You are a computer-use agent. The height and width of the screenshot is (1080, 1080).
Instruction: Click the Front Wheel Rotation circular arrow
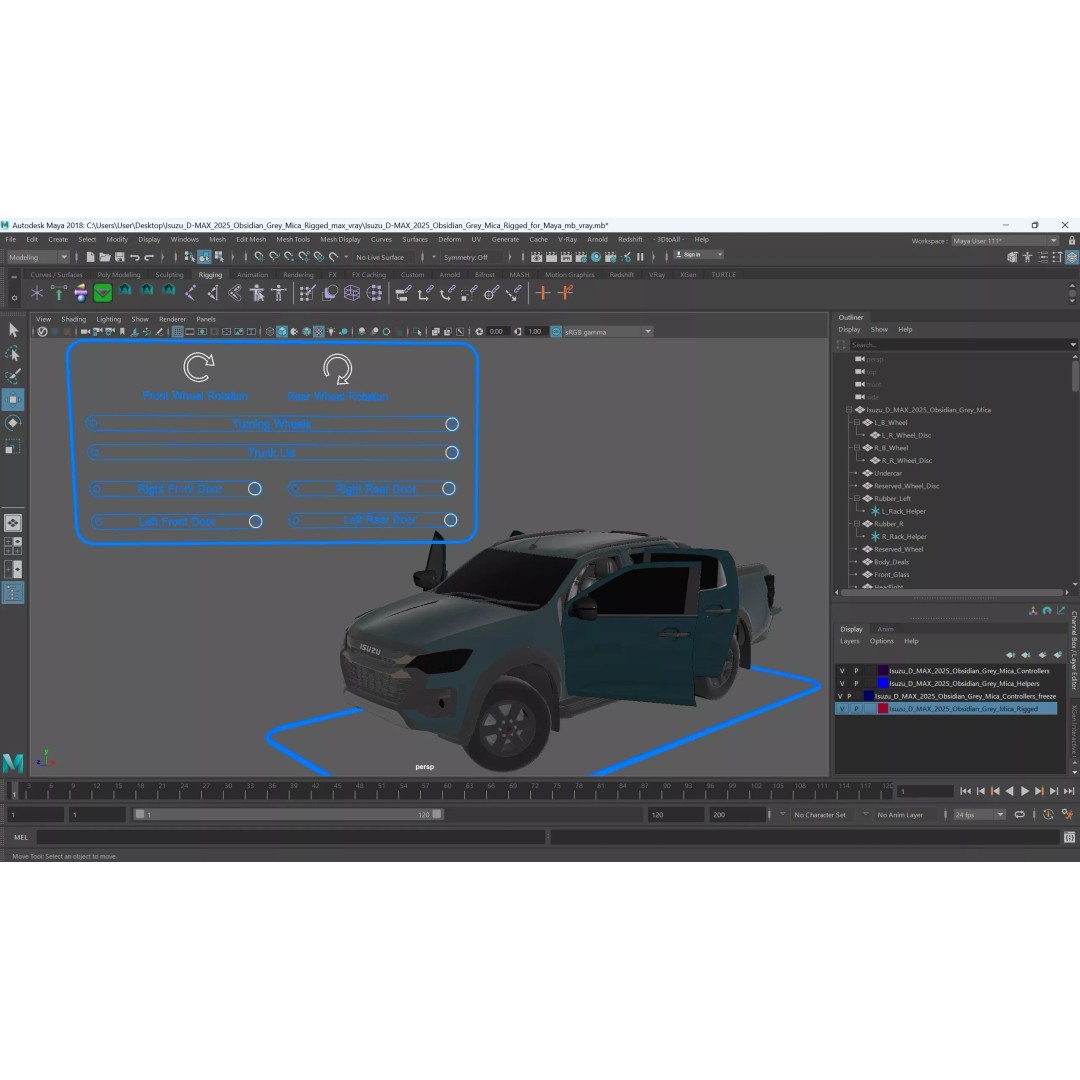pyautogui.click(x=198, y=367)
